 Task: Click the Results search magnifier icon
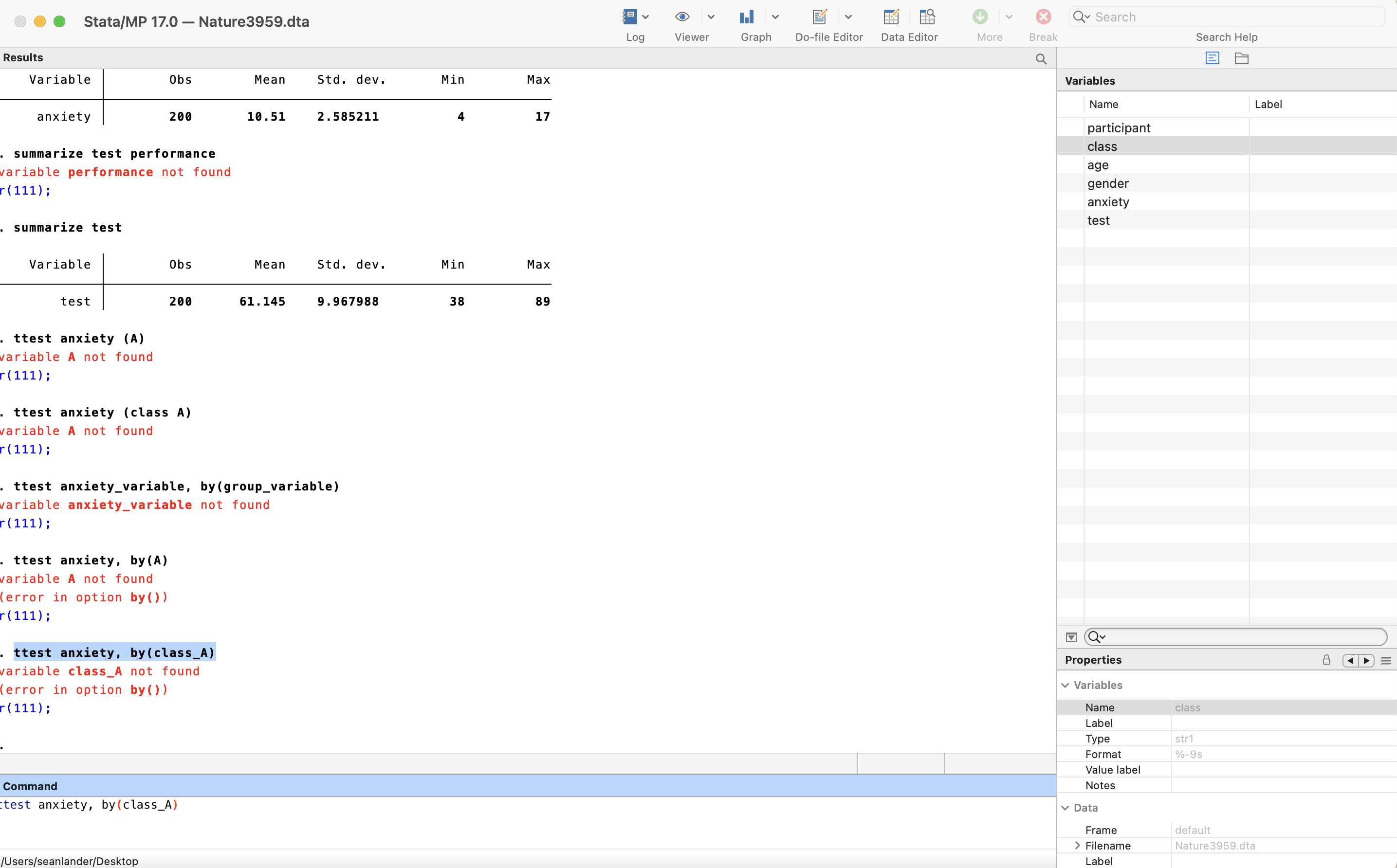(1041, 58)
